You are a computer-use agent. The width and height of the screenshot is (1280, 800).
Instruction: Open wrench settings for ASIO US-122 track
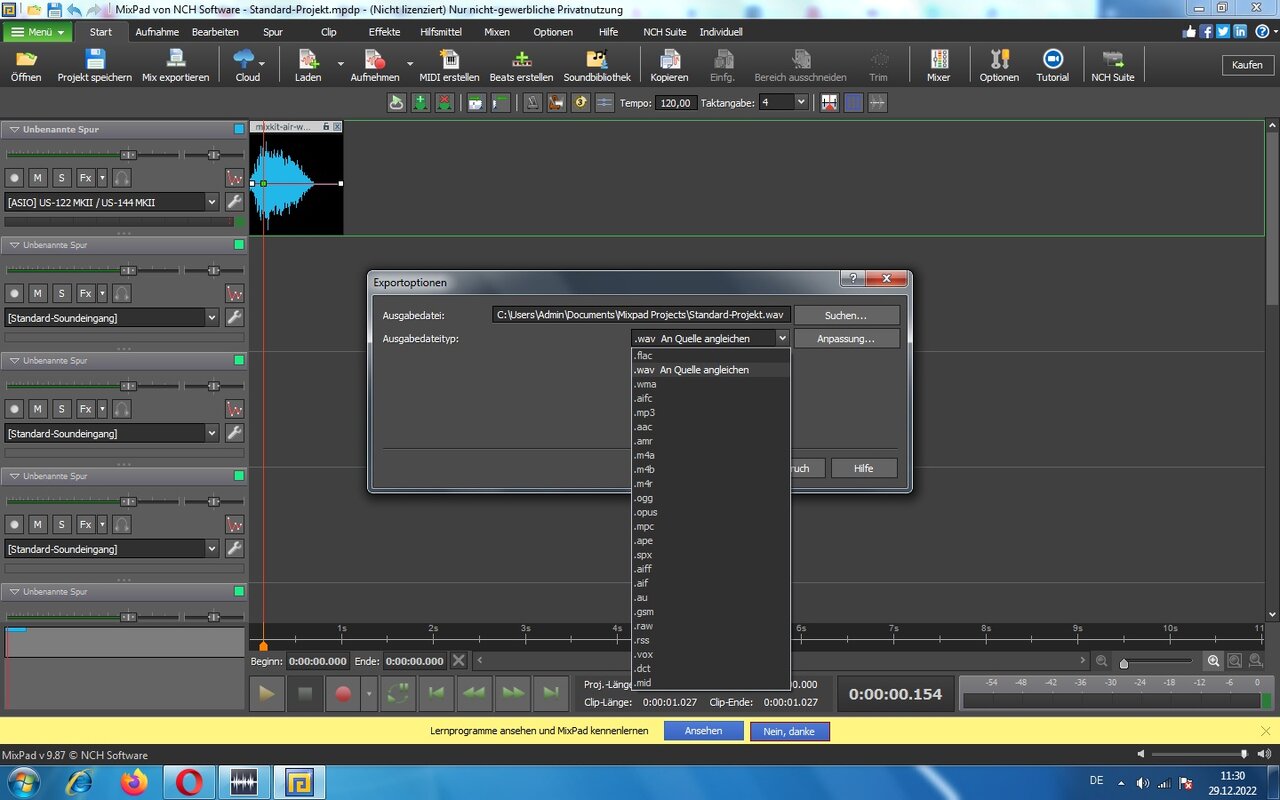point(234,202)
